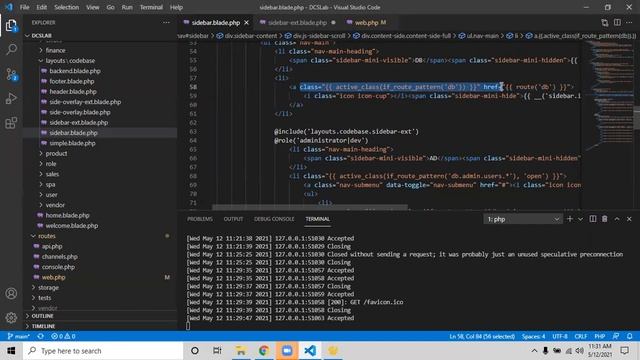The image size is (640, 360).
Task: Open backend.blade.php in explorer
Action: pyautogui.click(x=75, y=71)
